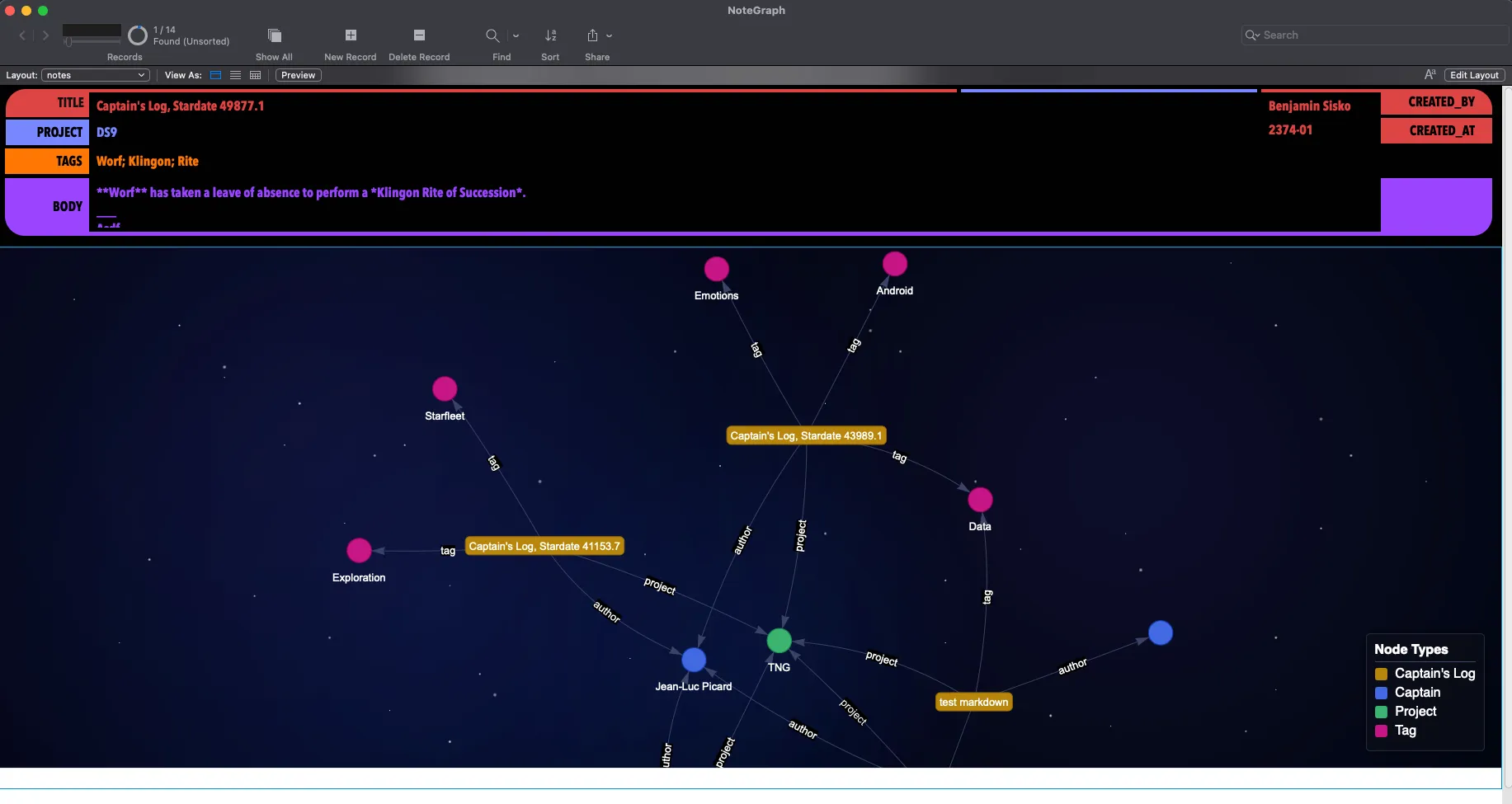Click the Delete Record icon

pyautogui.click(x=419, y=35)
